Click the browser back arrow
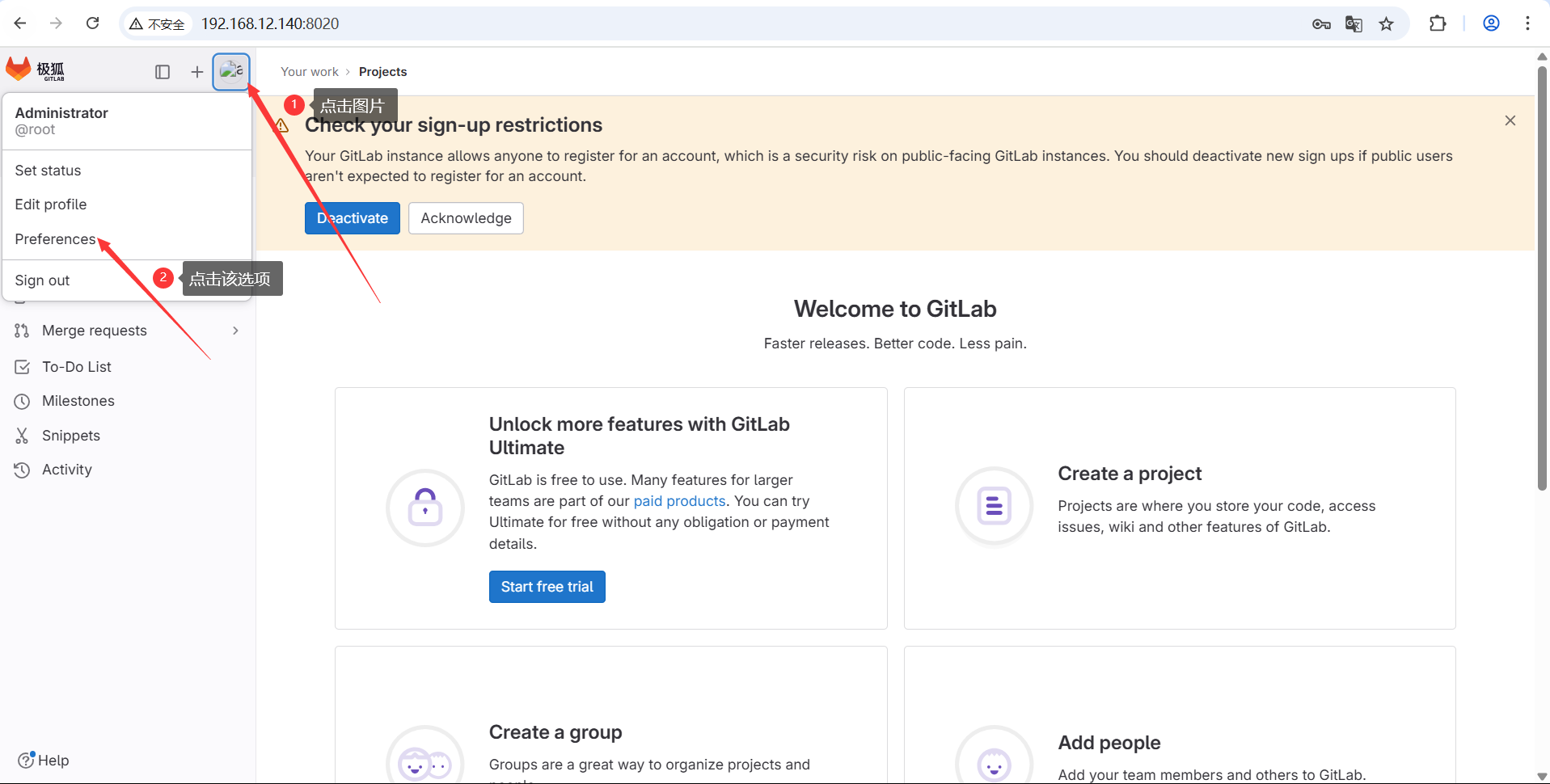This screenshot has width=1550, height=784. coord(20,23)
